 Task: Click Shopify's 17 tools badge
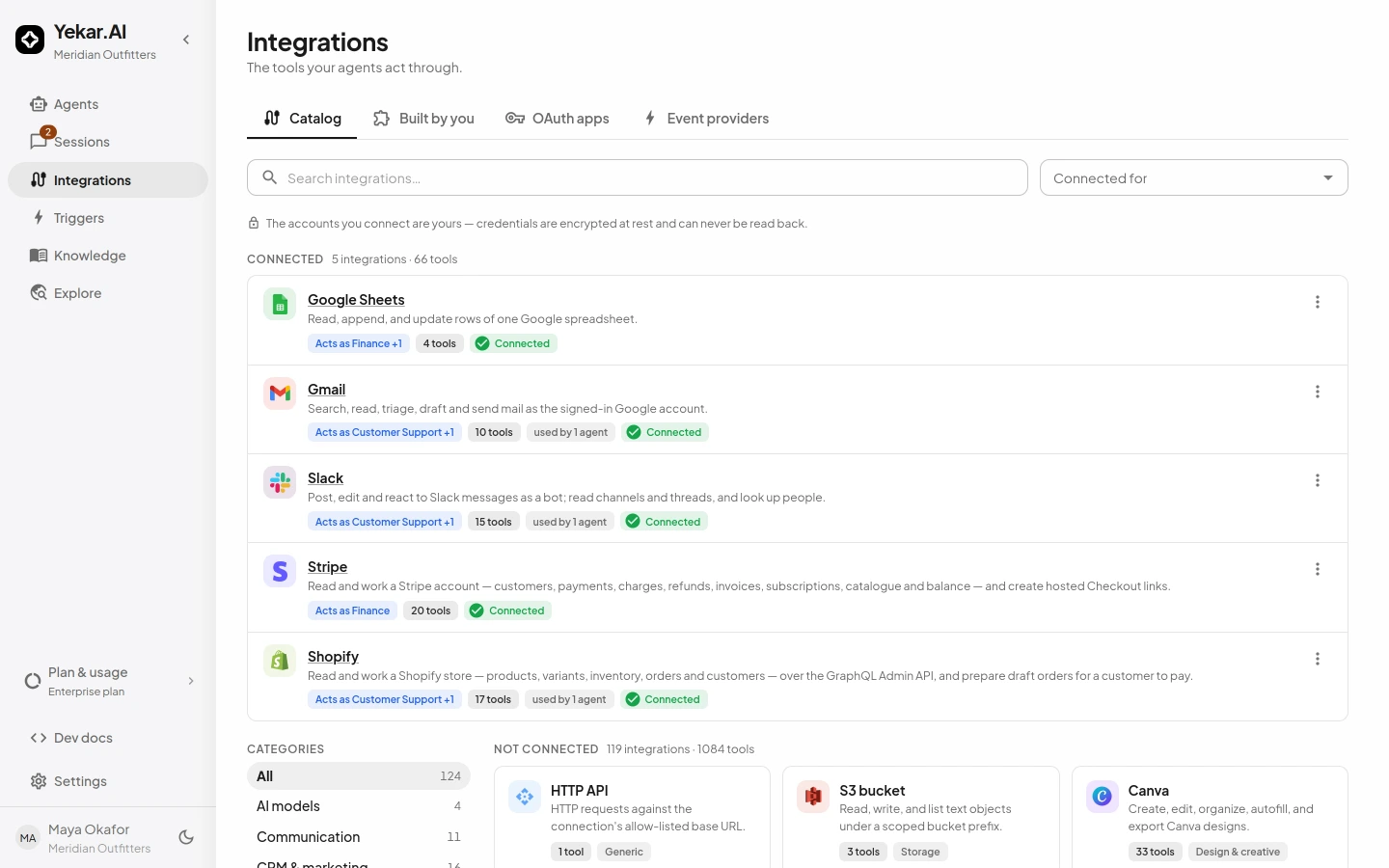coord(493,699)
